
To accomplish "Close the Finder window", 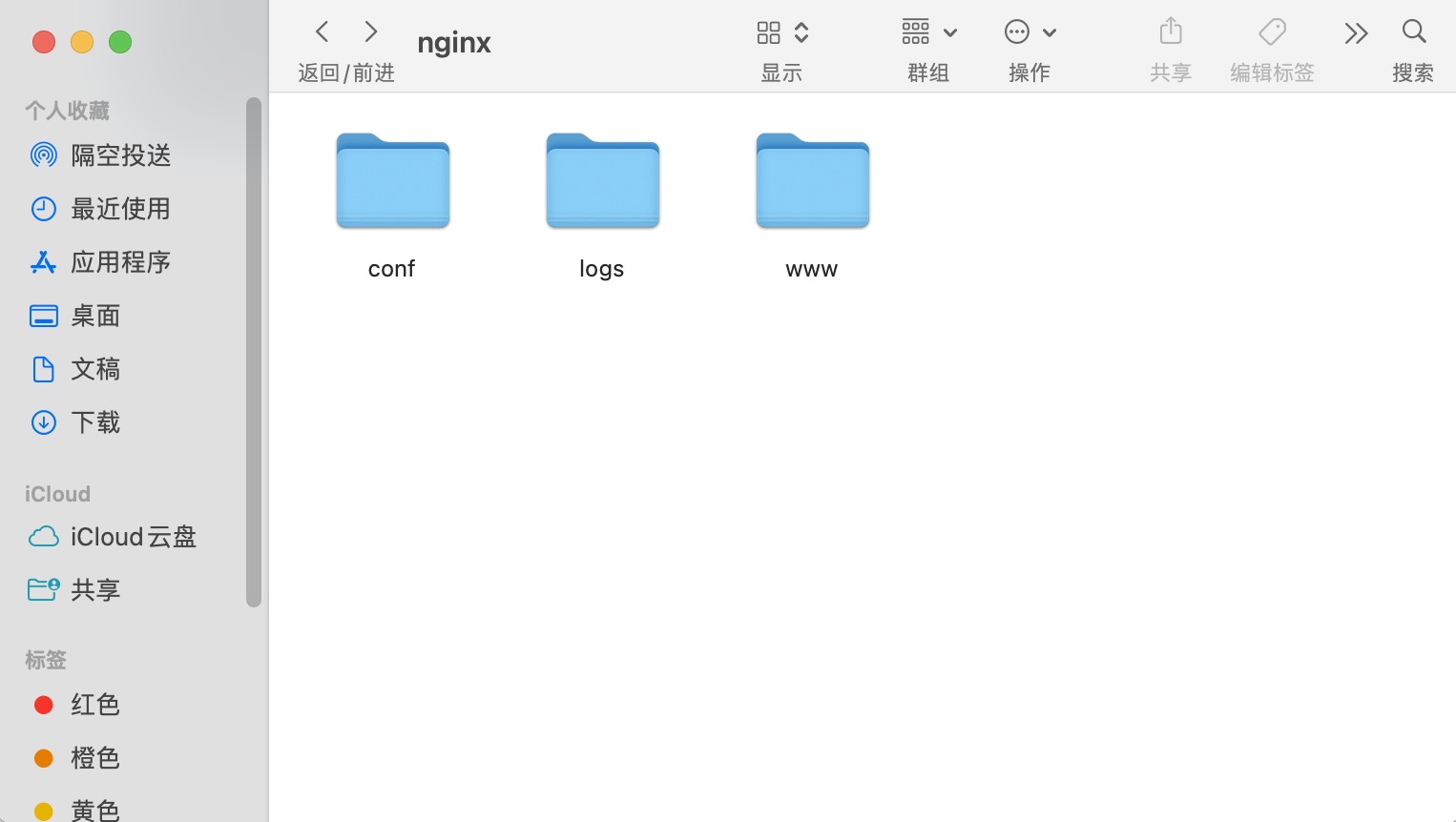I will click(44, 42).
